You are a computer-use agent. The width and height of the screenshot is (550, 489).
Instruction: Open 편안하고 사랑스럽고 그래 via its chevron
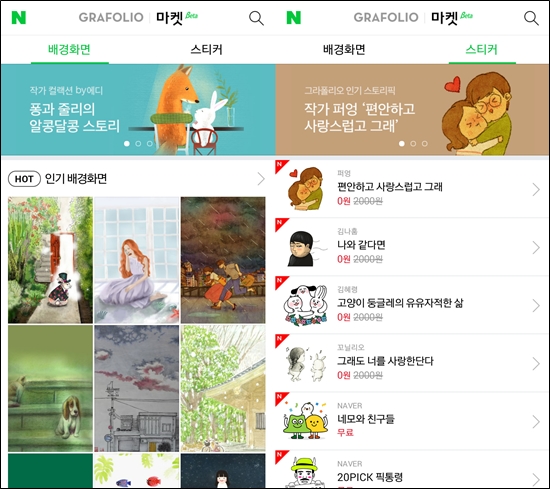click(x=536, y=189)
